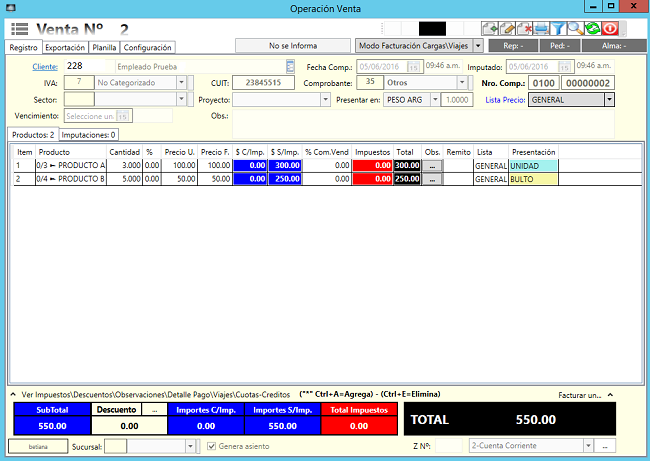
Task: Click the CUIT field 23845515
Action: [263, 82]
